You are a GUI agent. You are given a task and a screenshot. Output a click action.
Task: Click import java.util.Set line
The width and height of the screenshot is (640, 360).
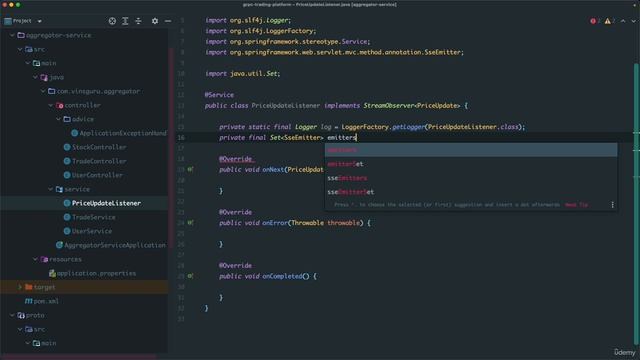[x=243, y=73]
